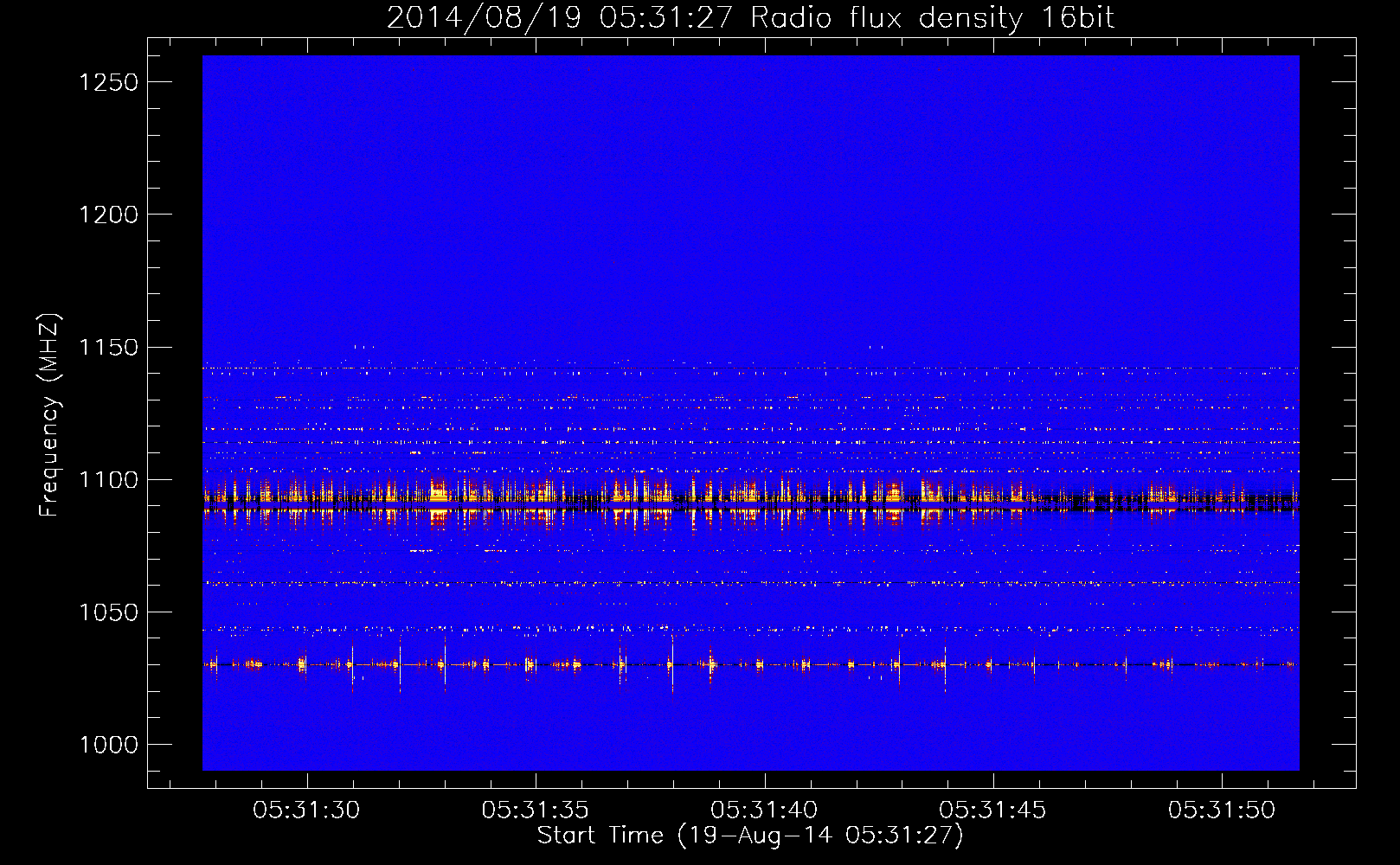Click the 05:31:50 time tick label
Image resolution: width=1400 pixels, height=865 pixels.
coord(1222,811)
